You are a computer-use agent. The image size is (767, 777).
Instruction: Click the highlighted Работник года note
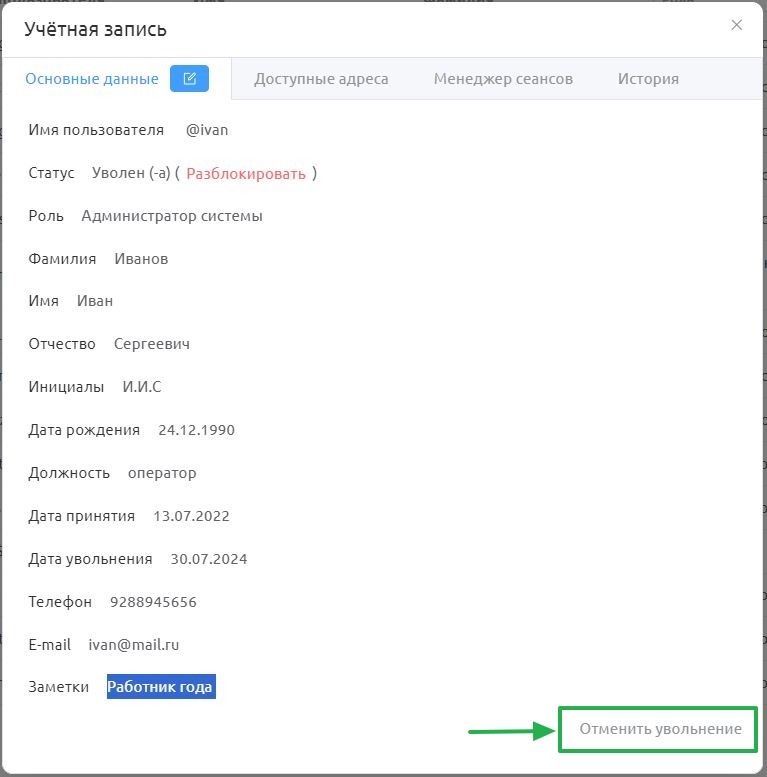(161, 686)
